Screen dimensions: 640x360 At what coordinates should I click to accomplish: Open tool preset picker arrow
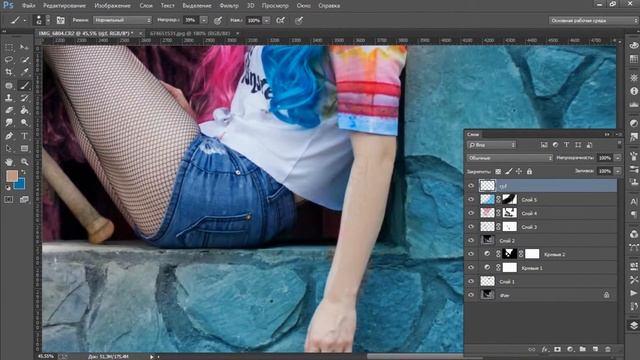coord(25,20)
